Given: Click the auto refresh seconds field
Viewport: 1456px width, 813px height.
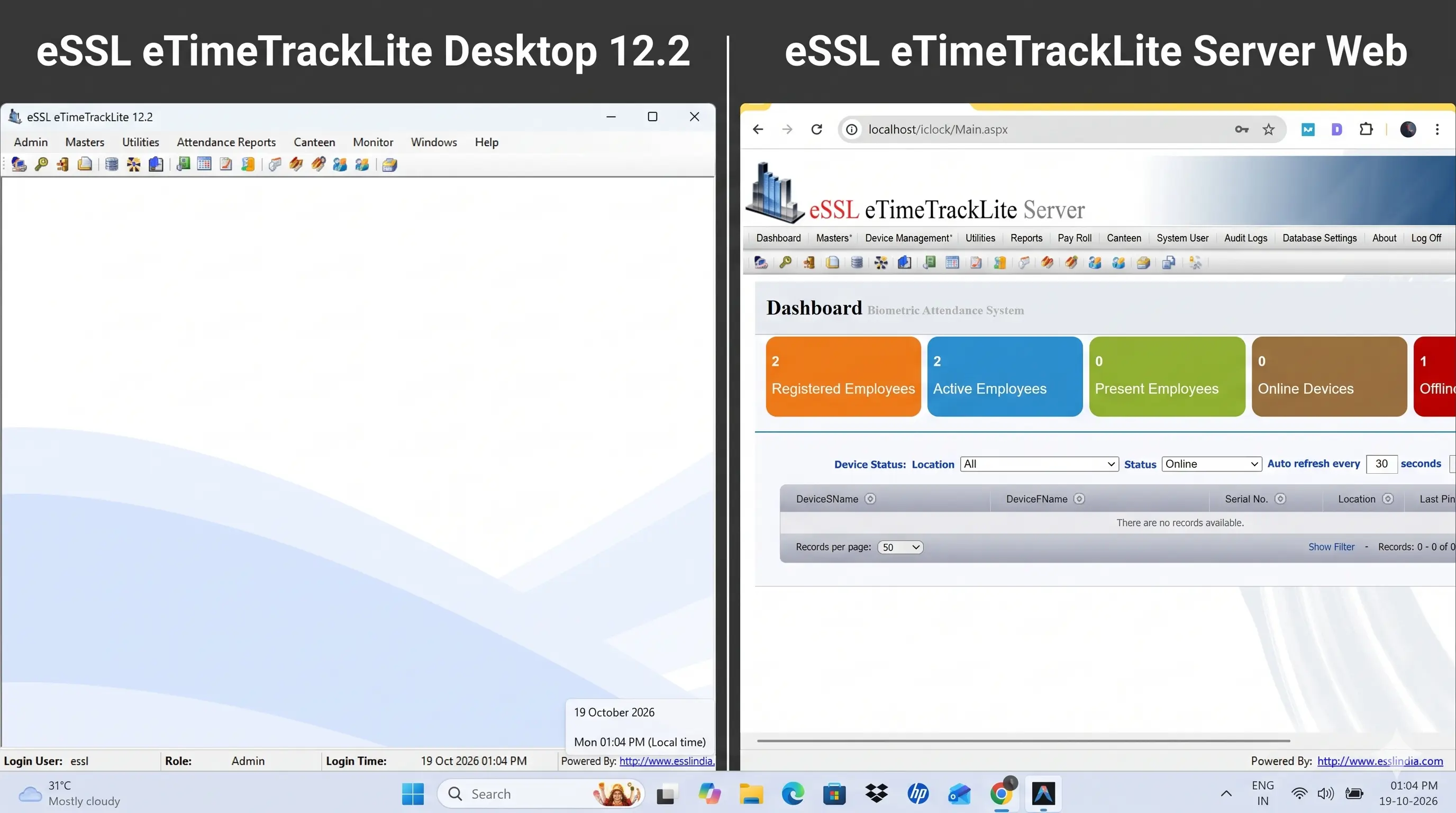Looking at the screenshot, I should point(1381,464).
